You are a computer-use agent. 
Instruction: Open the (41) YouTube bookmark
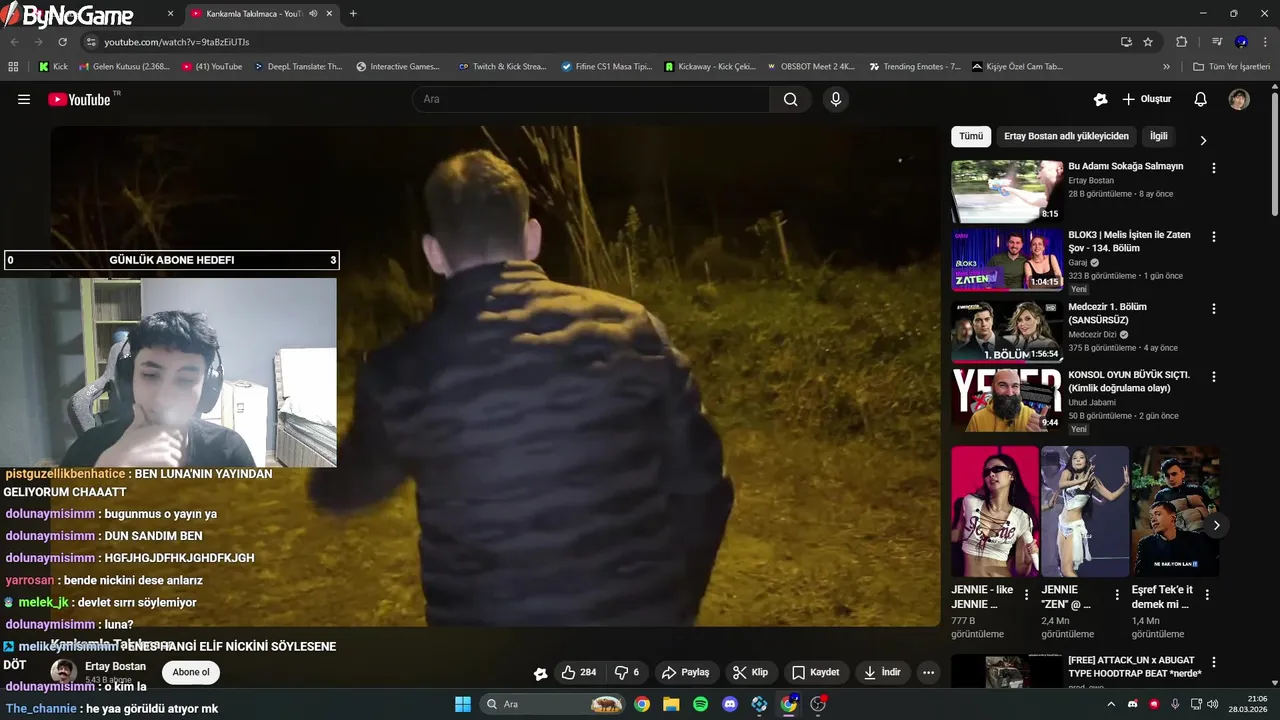click(212, 67)
